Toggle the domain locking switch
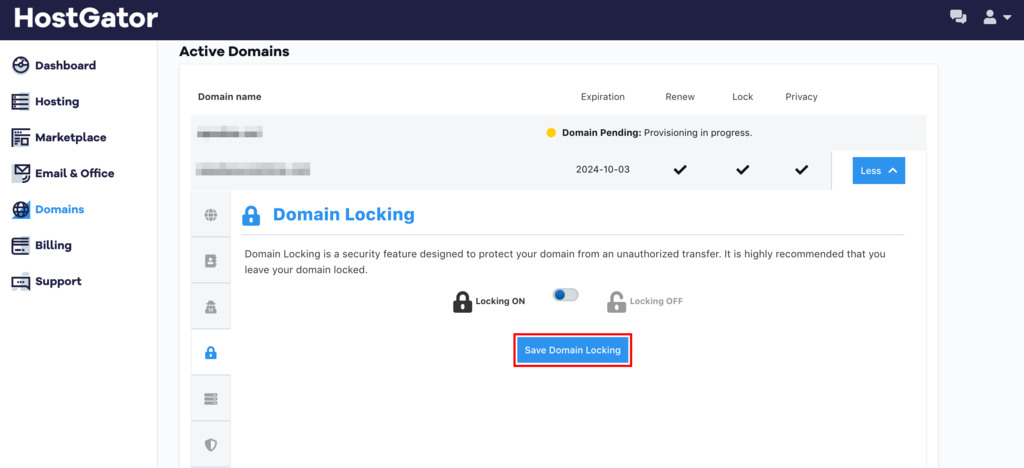The image size is (1024, 468). click(x=566, y=295)
